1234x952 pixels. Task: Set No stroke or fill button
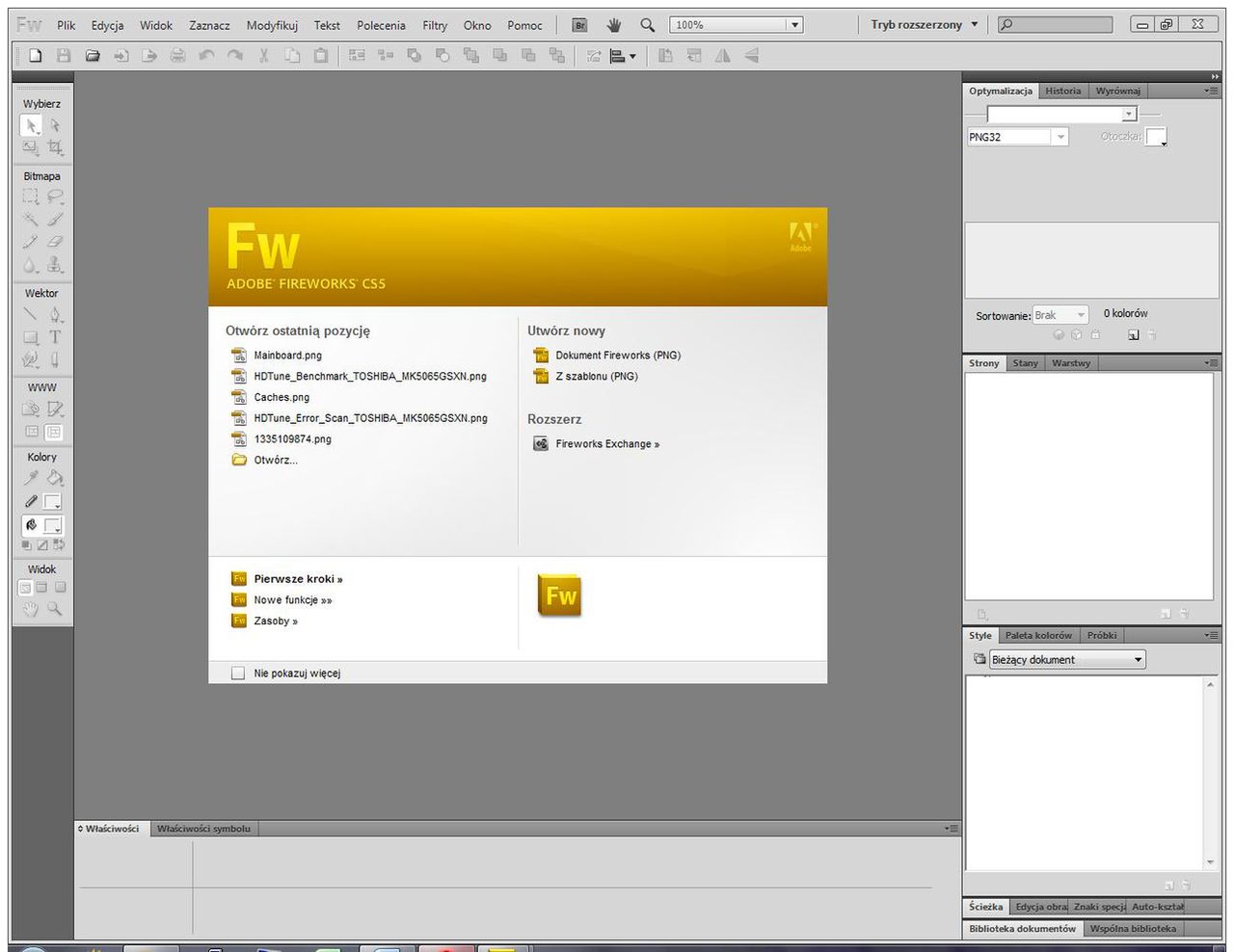(x=42, y=545)
